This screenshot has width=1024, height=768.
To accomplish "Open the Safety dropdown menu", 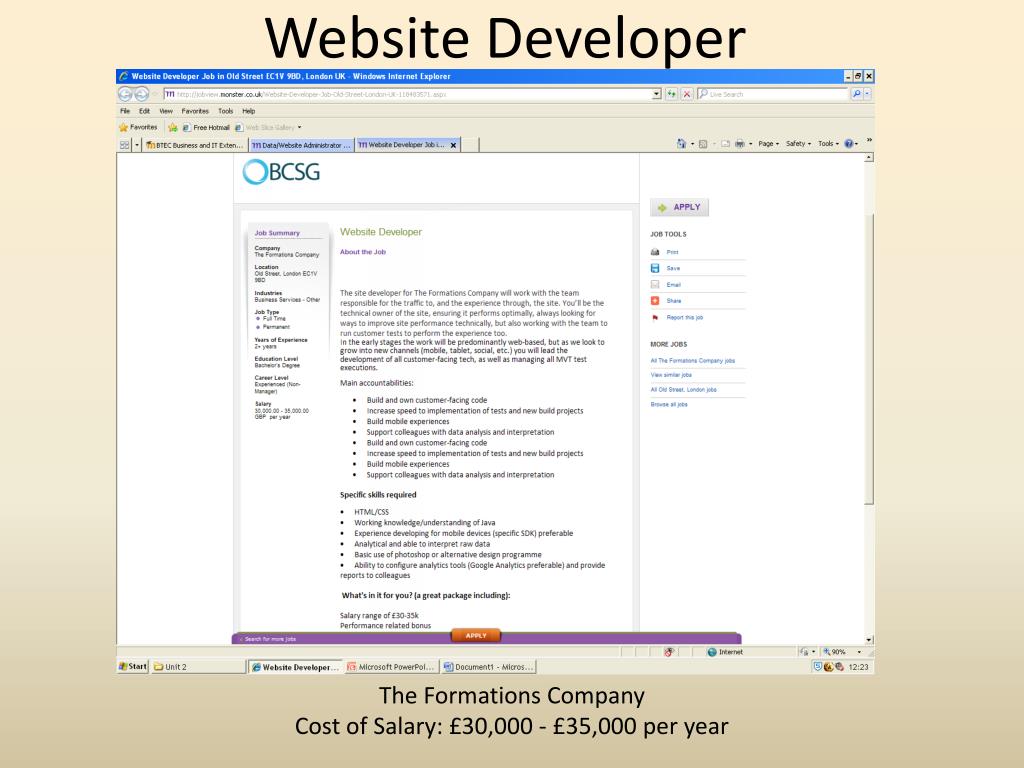I will tap(798, 144).
